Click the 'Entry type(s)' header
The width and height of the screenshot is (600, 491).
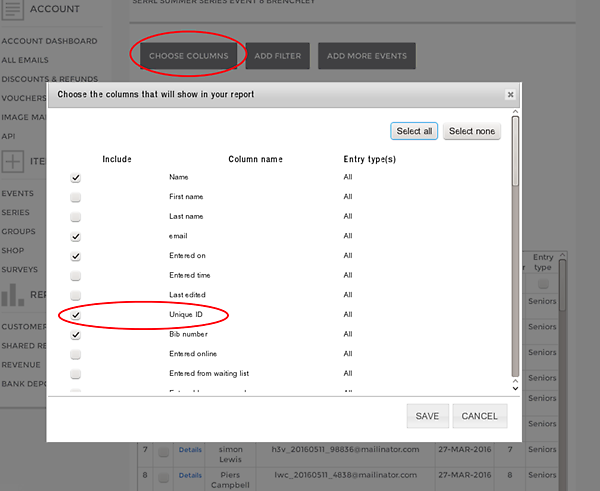(370, 159)
